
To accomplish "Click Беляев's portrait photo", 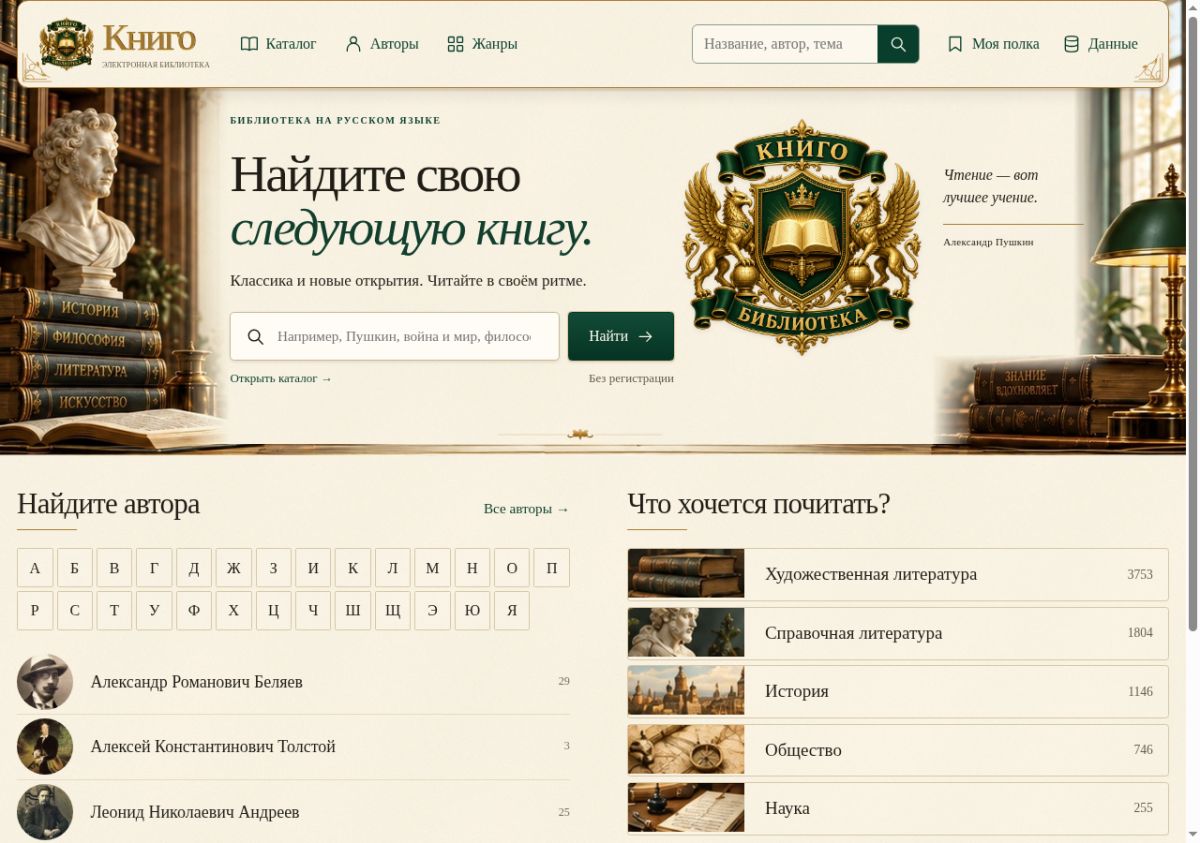I will coord(45,682).
